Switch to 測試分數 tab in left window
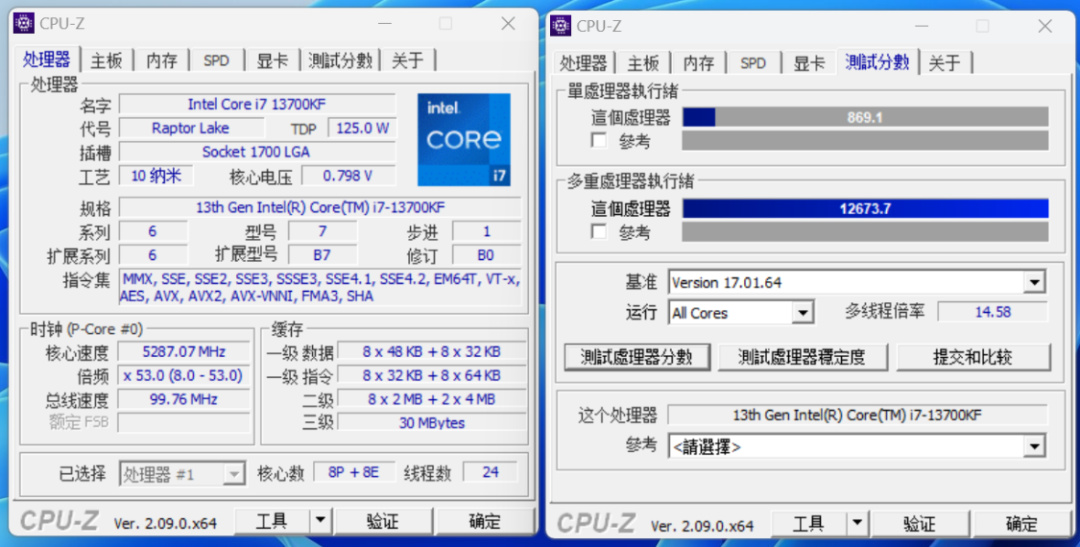 click(341, 61)
